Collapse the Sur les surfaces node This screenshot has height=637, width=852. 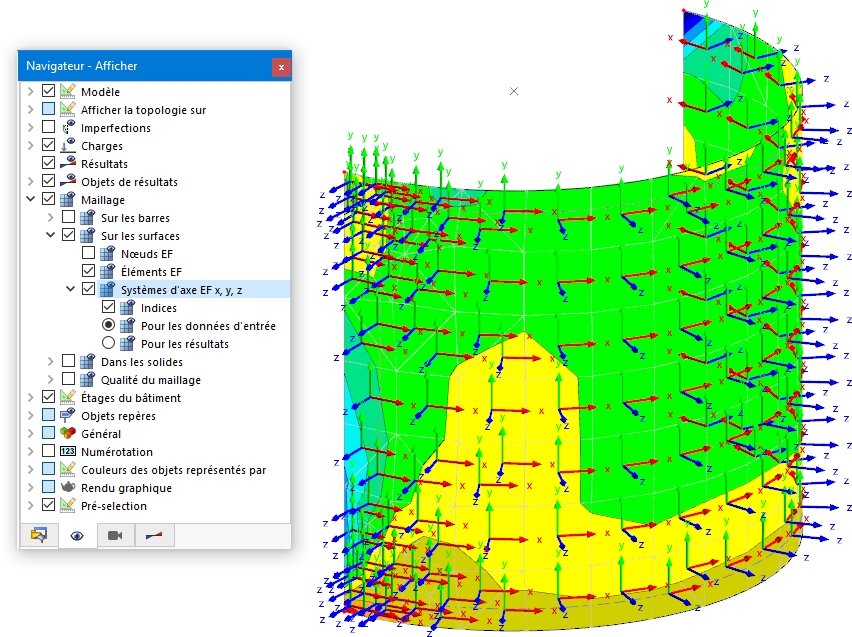tap(50, 236)
